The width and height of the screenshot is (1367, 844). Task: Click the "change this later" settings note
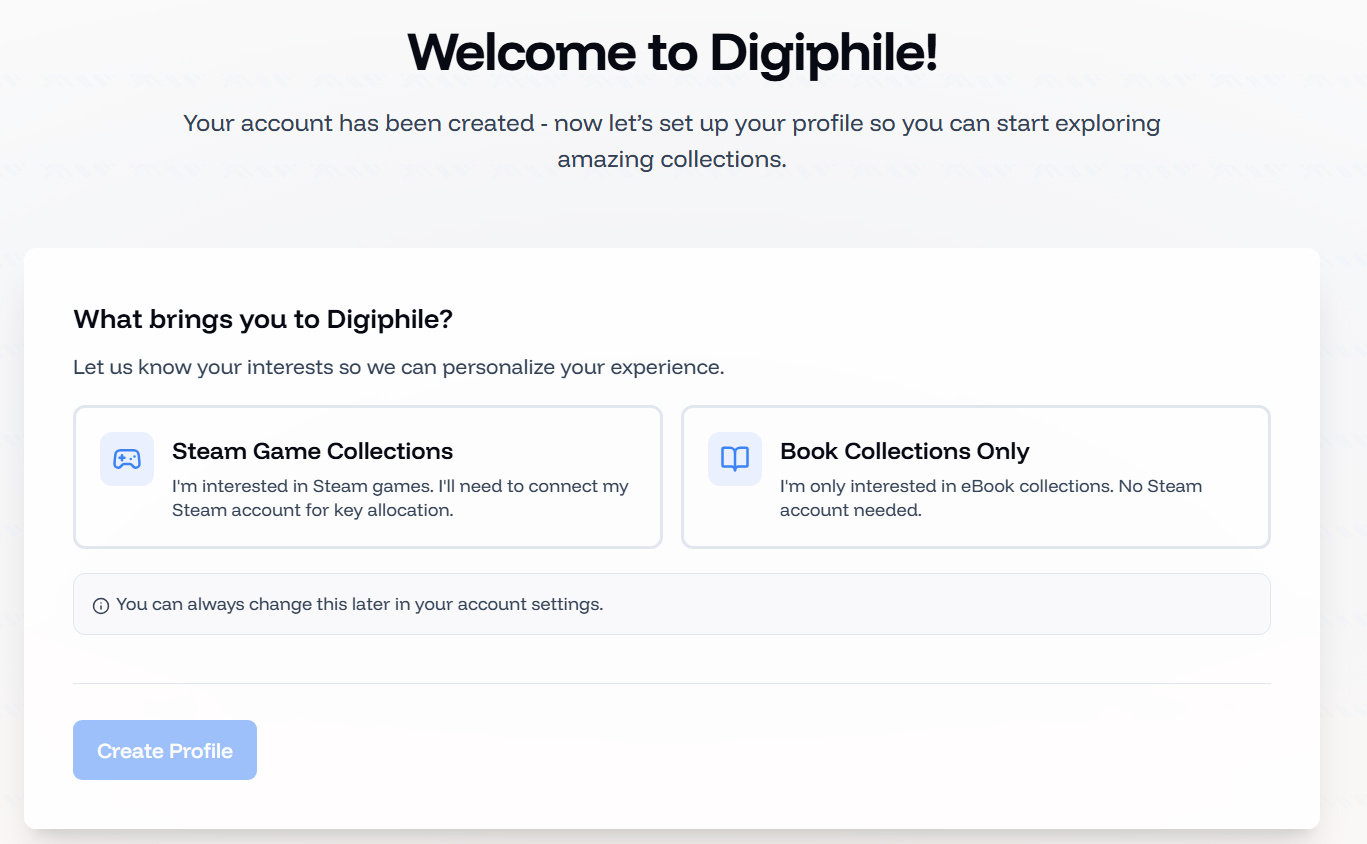click(x=359, y=604)
